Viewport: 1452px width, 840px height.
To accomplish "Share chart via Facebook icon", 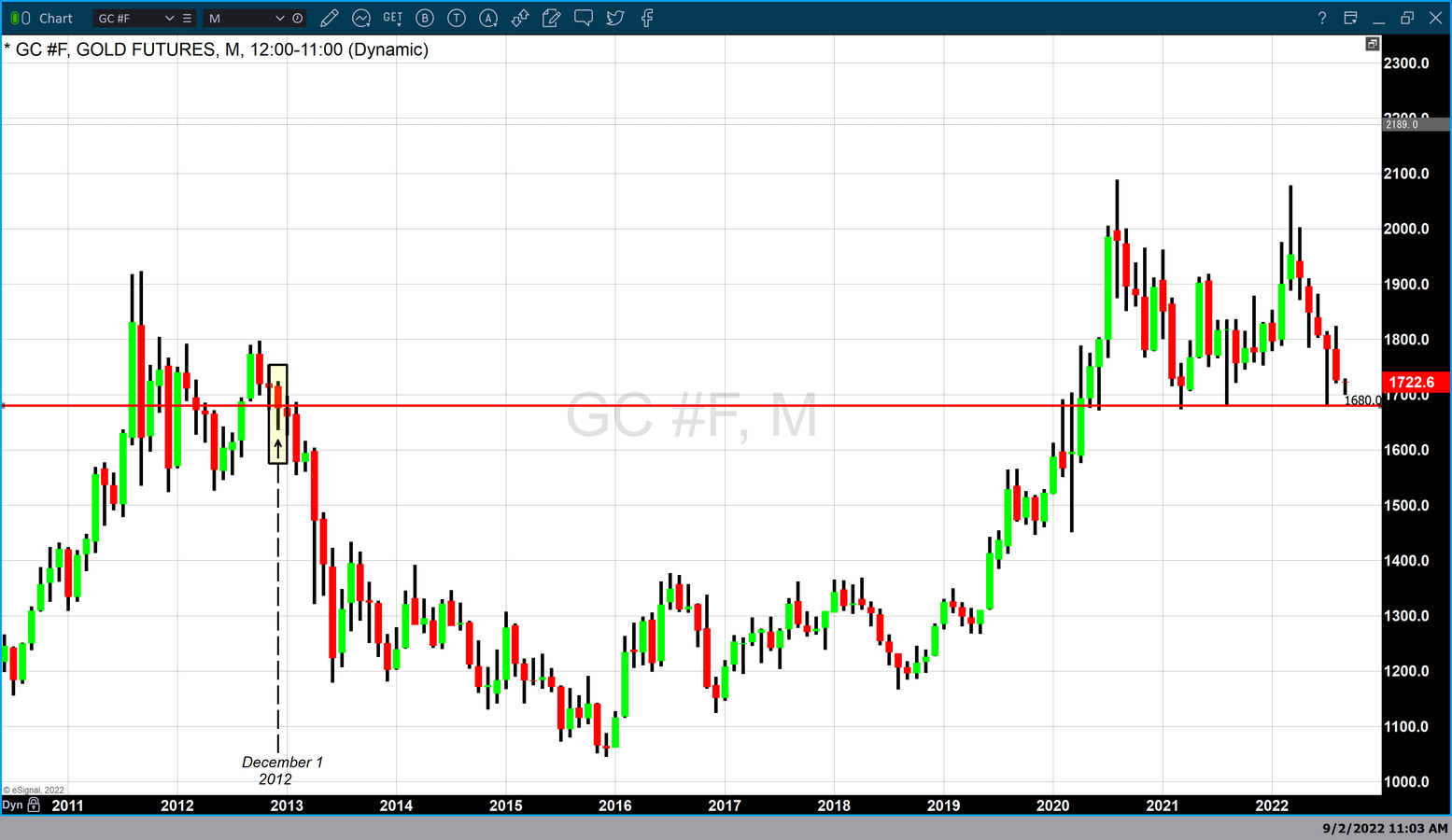I will tap(647, 18).
